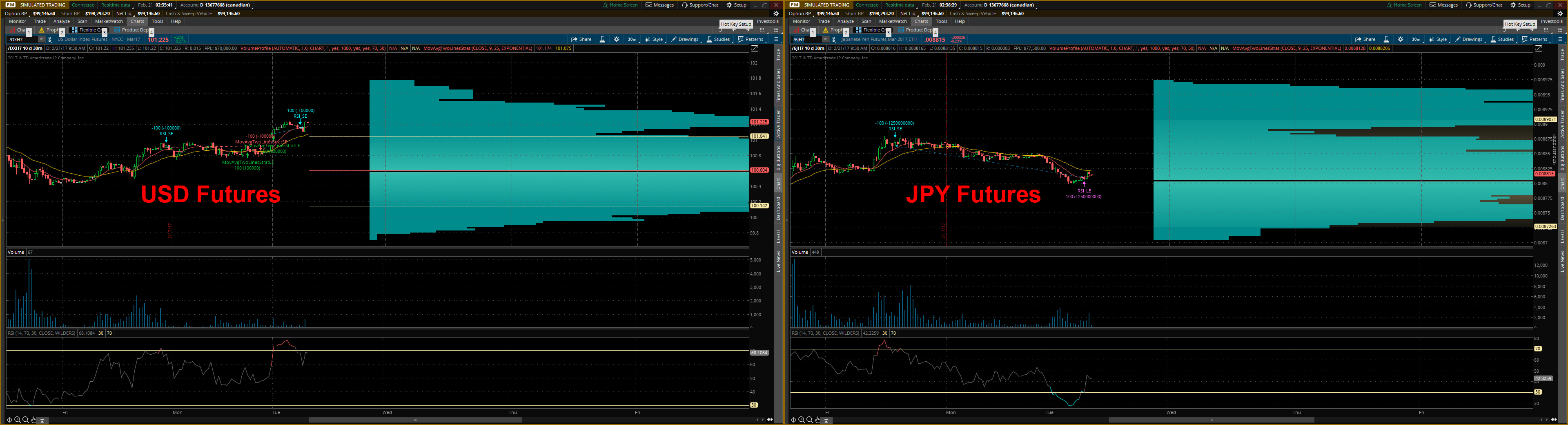Open Setup menu in the right window
Viewport: 1568px width, 425px height.
click(1521, 5)
